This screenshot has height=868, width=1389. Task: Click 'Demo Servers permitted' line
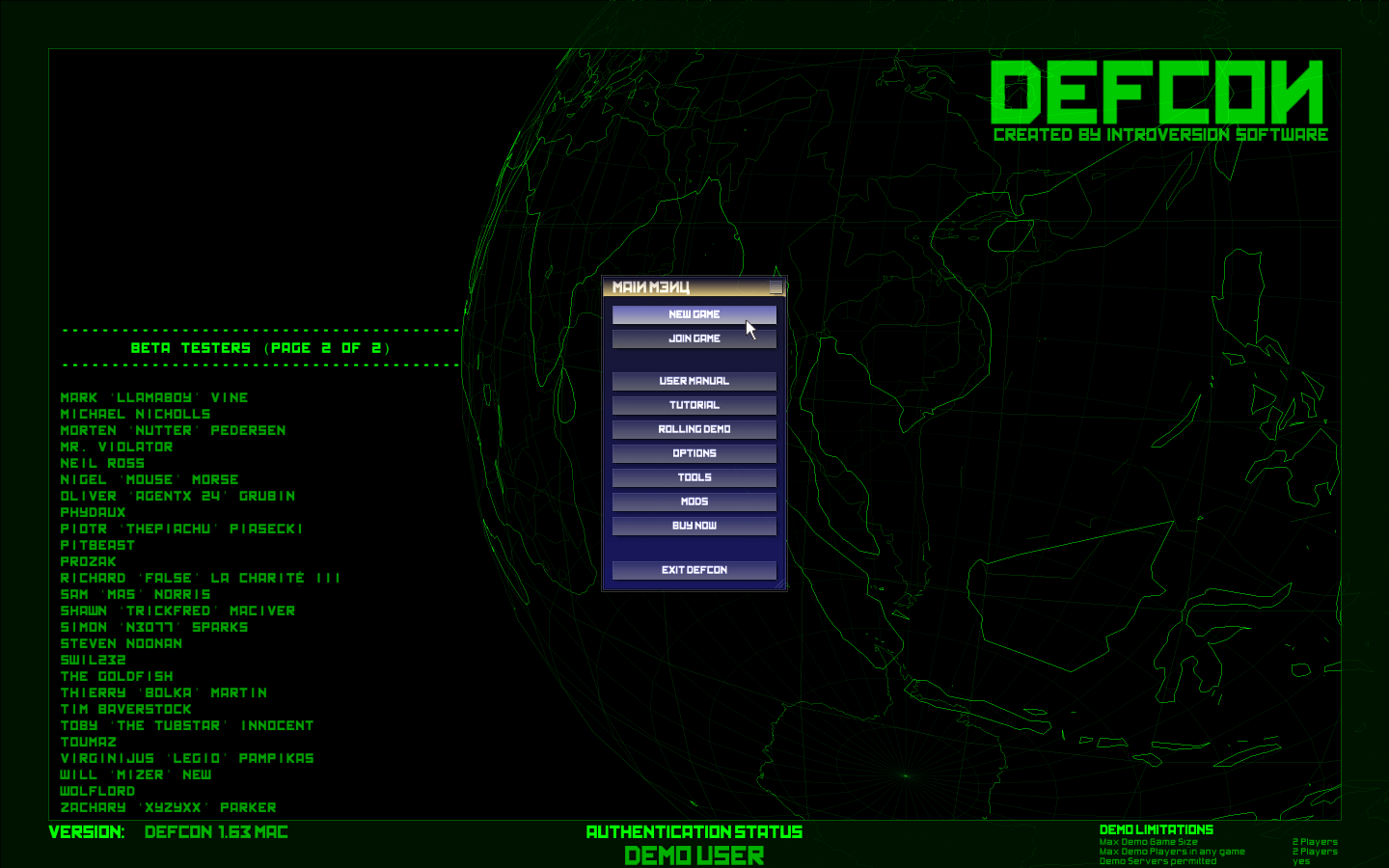coord(1157,861)
